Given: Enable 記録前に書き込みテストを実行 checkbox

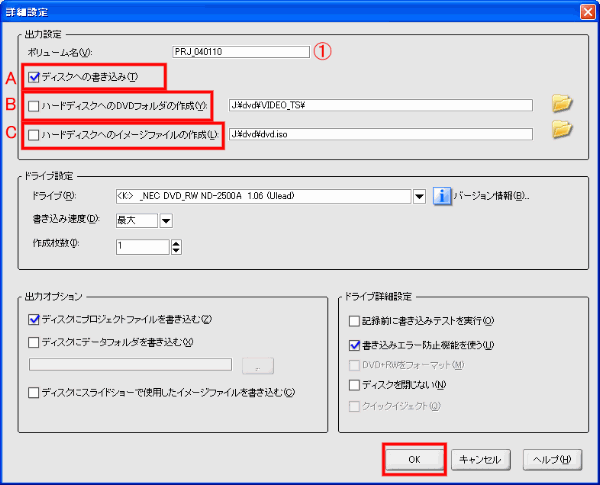Looking at the screenshot, I should [354, 321].
